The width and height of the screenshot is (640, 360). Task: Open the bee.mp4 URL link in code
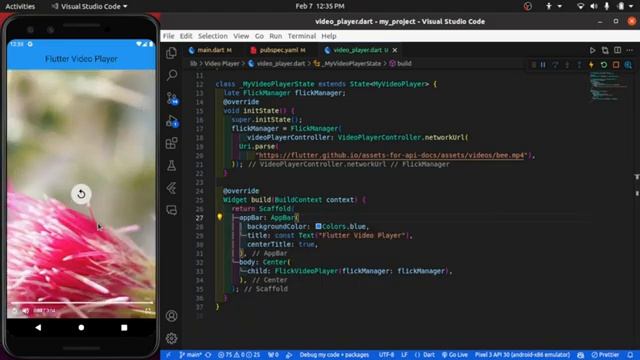pos(391,155)
